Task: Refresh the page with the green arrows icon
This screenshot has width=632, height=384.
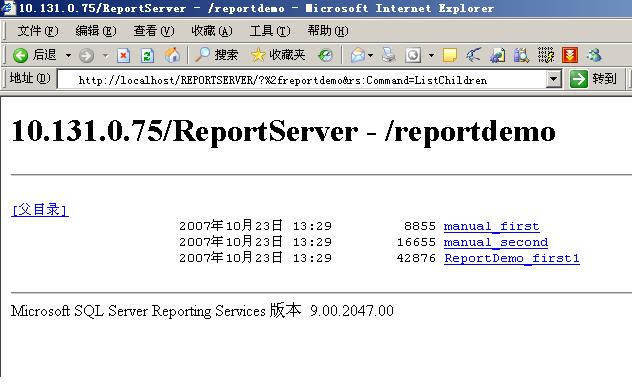Action: click(x=147, y=55)
